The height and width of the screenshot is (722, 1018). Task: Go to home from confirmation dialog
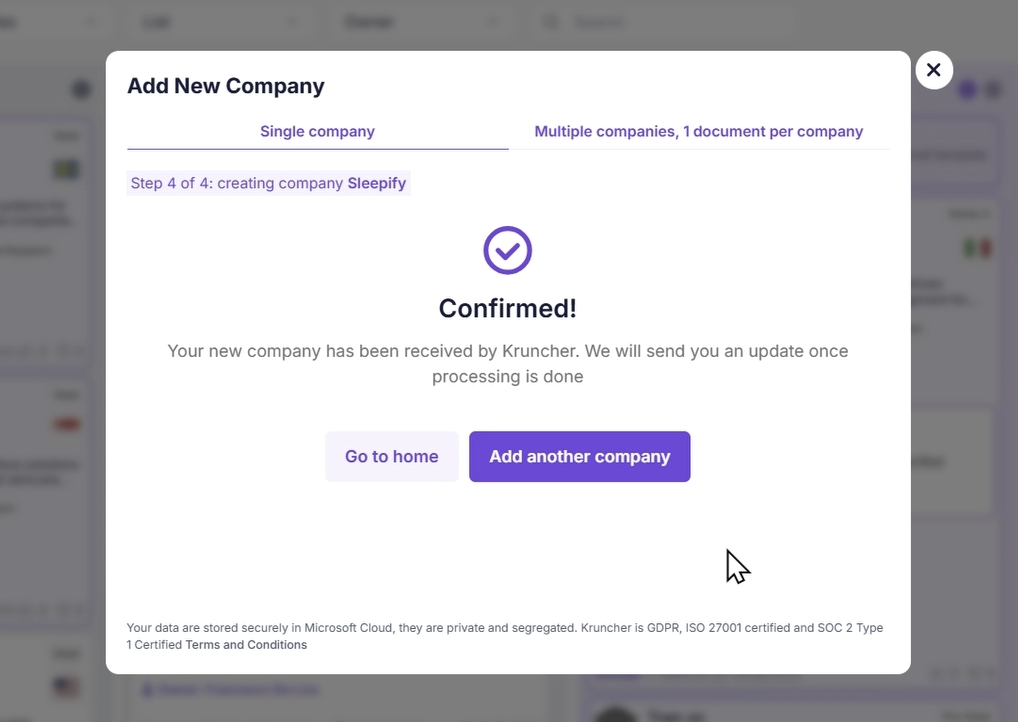point(391,456)
